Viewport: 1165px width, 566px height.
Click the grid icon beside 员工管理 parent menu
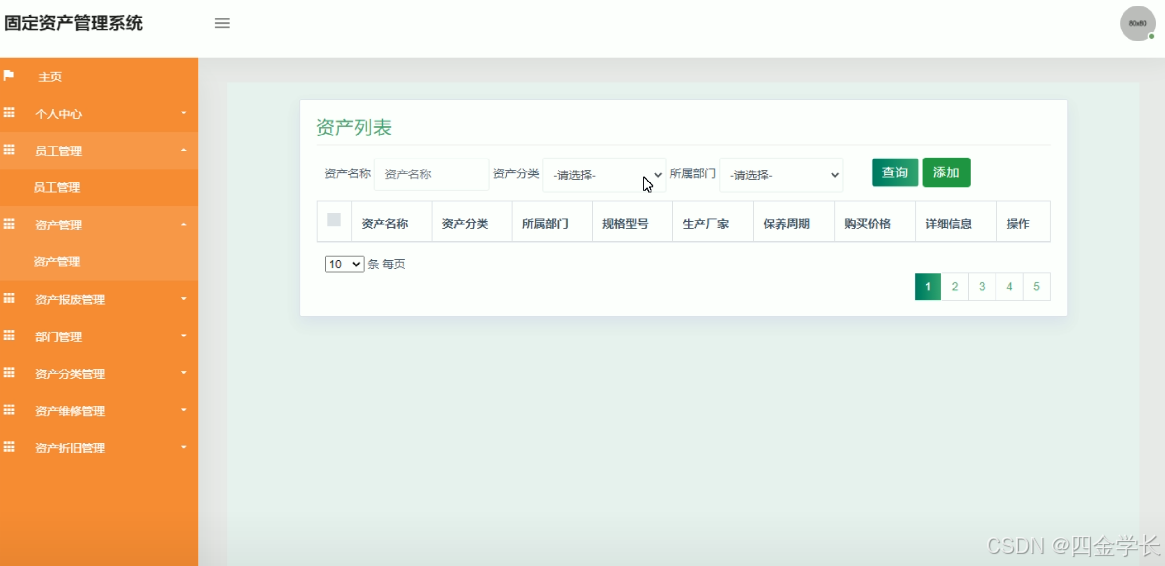[x=9, y=150]
